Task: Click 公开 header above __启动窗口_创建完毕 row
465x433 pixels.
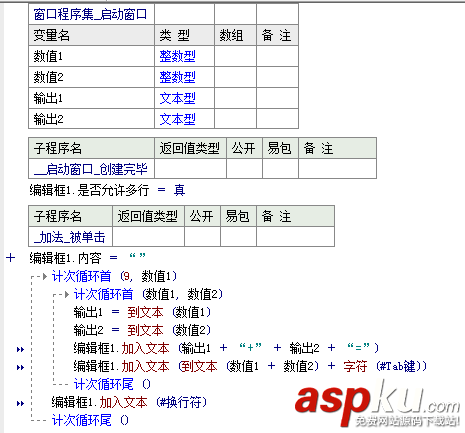Action: [x=244, y=148]
